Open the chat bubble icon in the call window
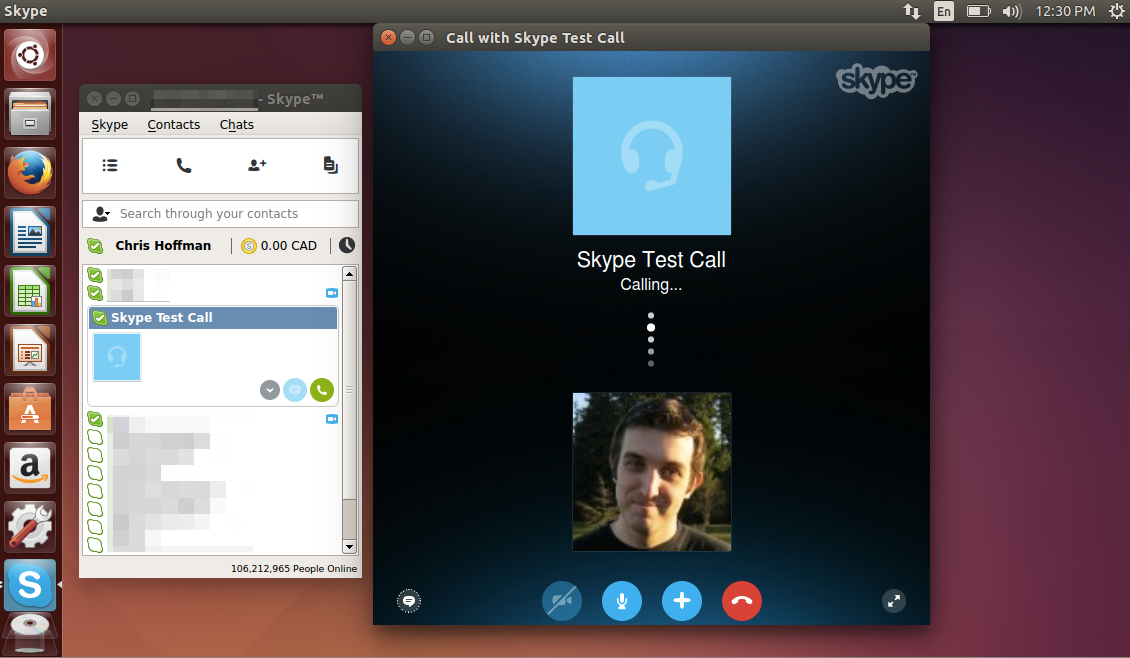Screen dimensions: 1130x658 408,601
